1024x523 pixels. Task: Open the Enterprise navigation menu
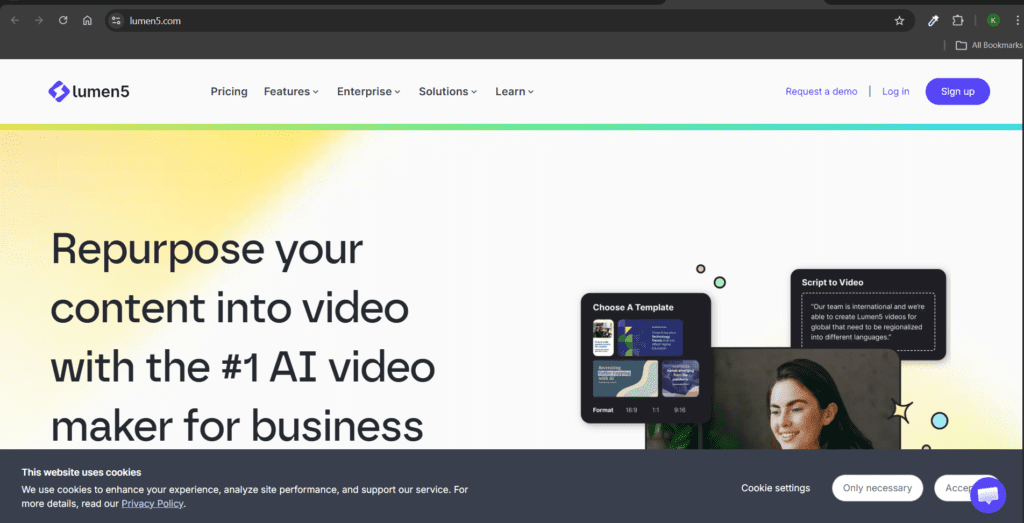368,92
